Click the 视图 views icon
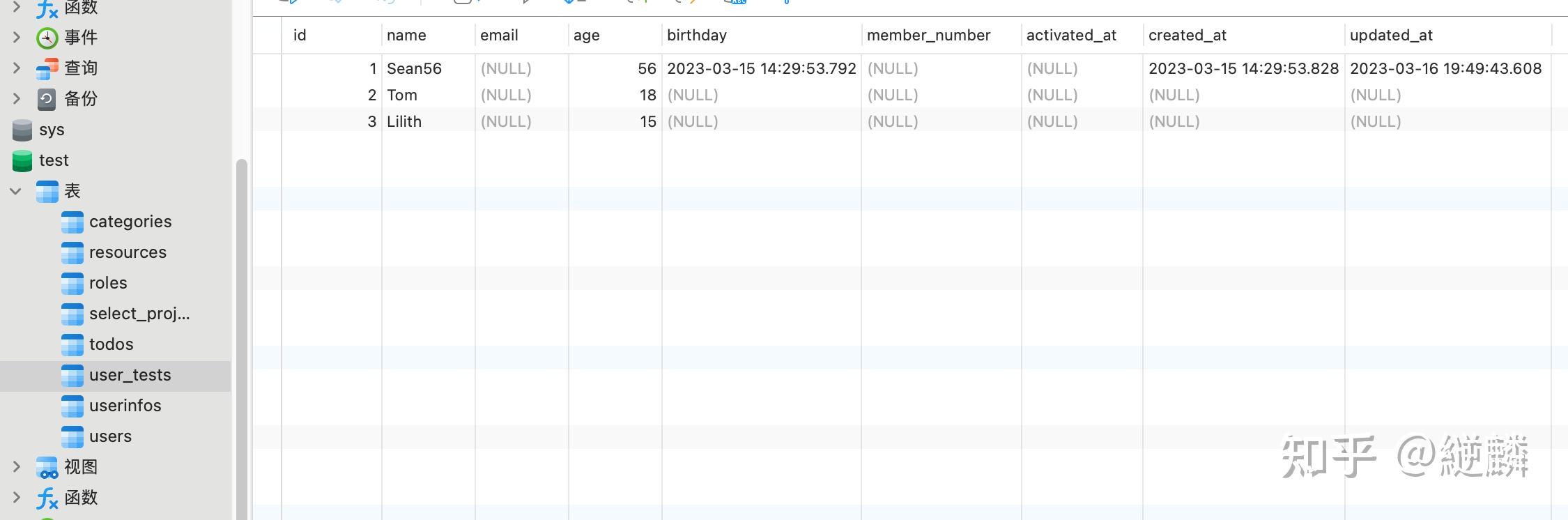Viewport: 1568px width, 520px height. tap(47, 467)
